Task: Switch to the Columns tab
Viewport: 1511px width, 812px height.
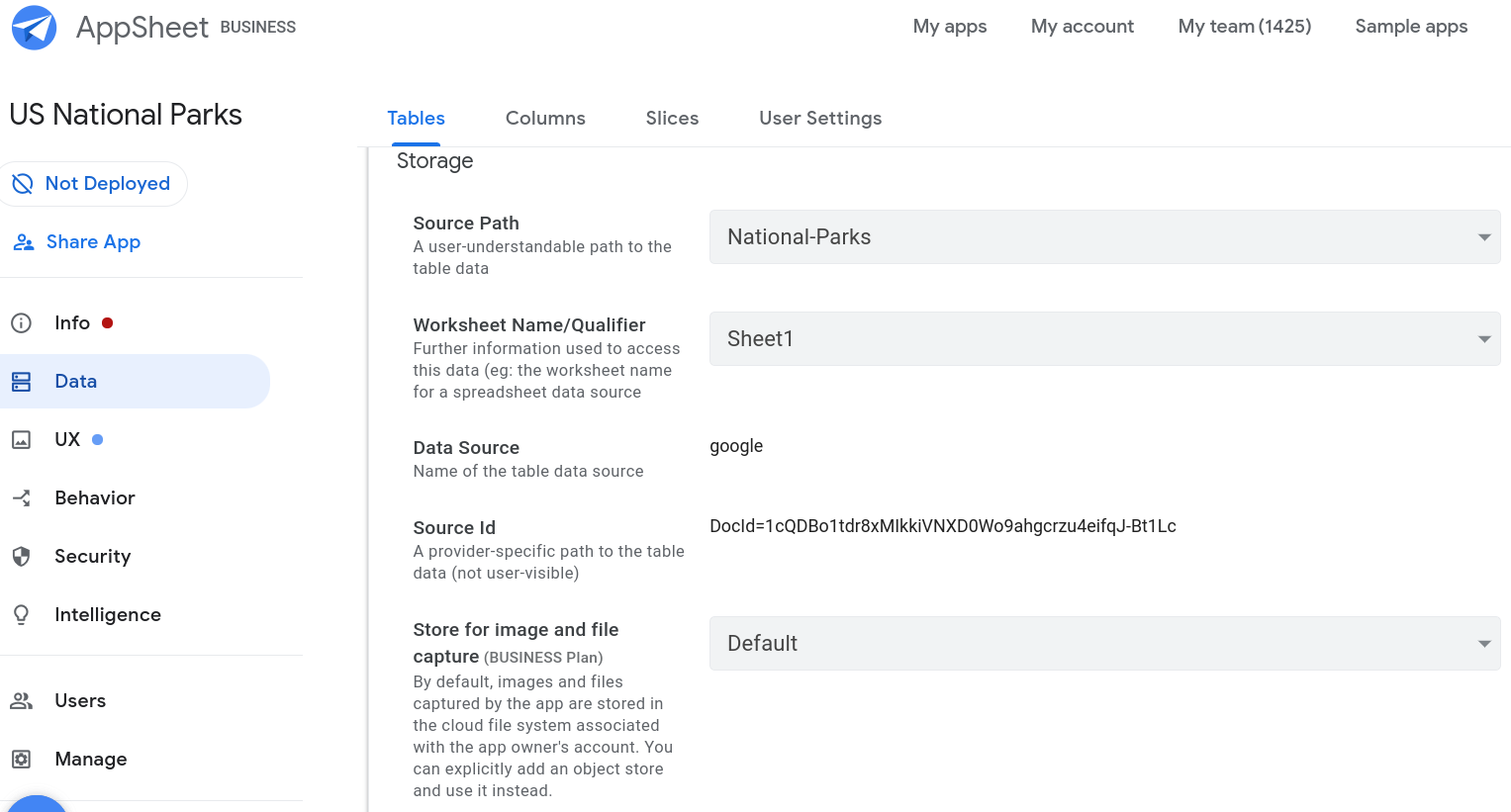Action: (x=545, y=118)
